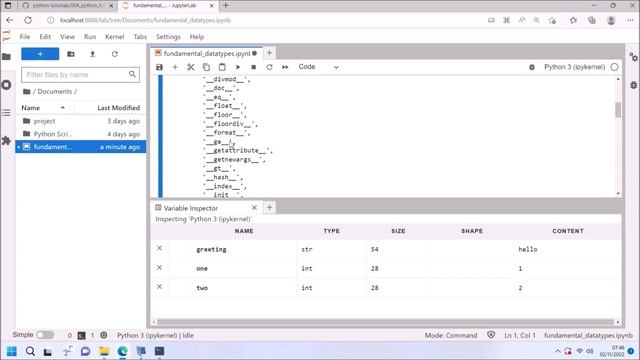Image resolution: width=640 pixels, height=360 pixels.
Task: Click the Mode: Command status item
Action: click(x=451, y=336)
